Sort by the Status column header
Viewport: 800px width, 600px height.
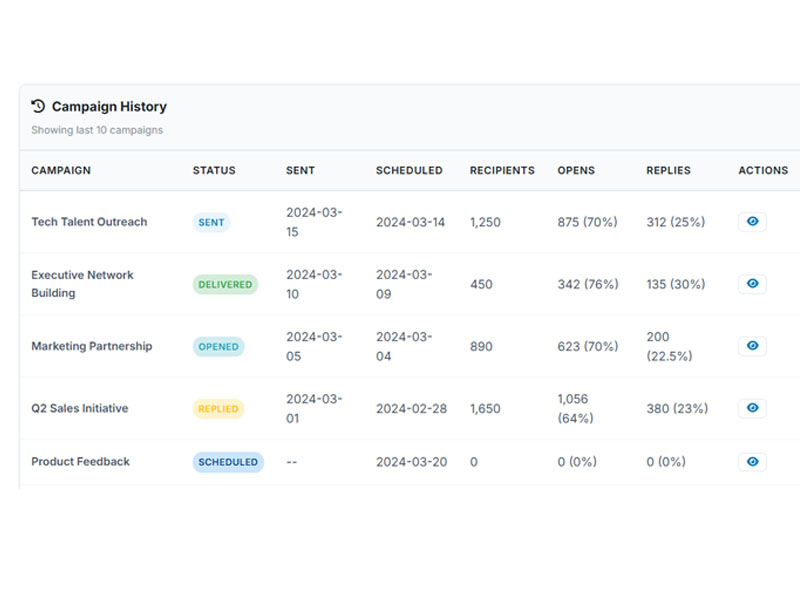coord(214,171)
